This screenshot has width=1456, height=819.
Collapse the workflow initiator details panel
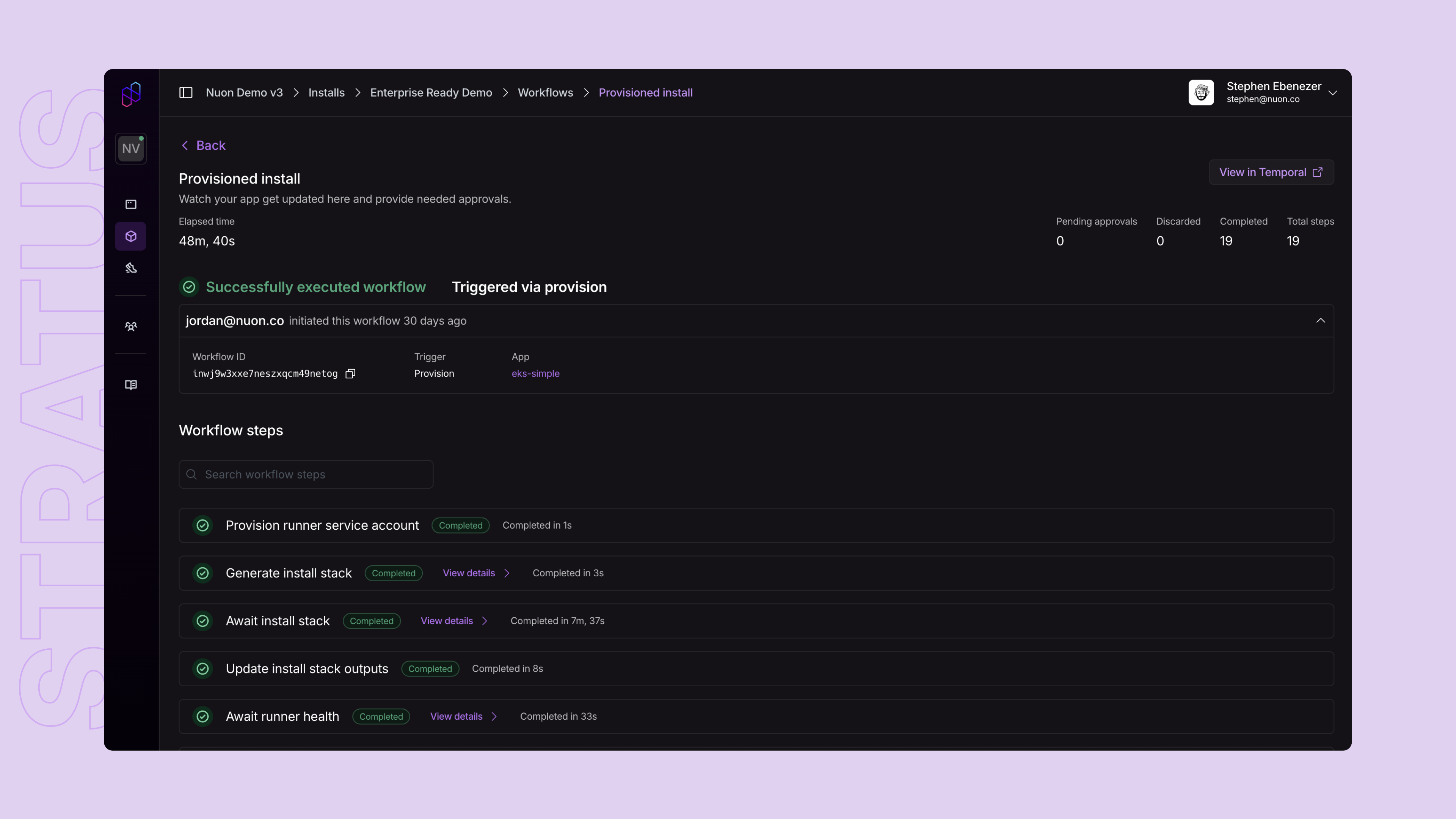click(x=1320, y=320)
